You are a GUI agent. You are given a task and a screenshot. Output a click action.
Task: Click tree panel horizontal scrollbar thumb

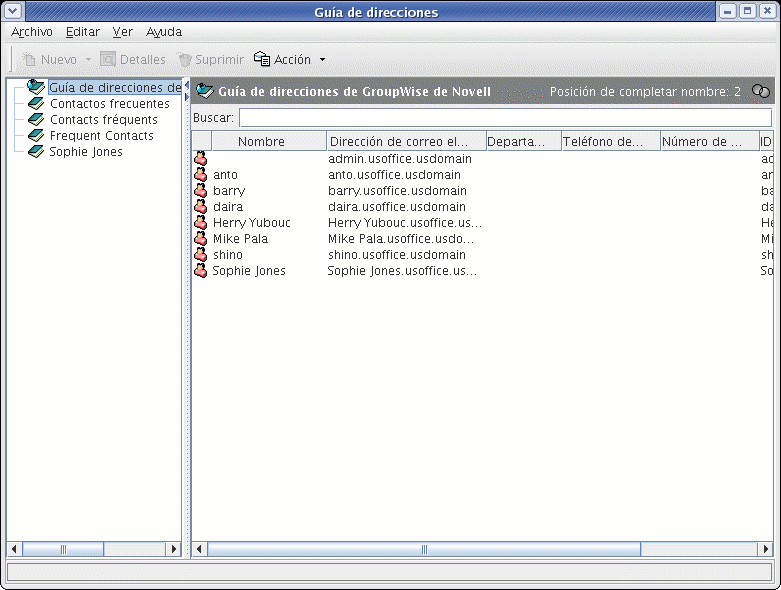point(63,549)
